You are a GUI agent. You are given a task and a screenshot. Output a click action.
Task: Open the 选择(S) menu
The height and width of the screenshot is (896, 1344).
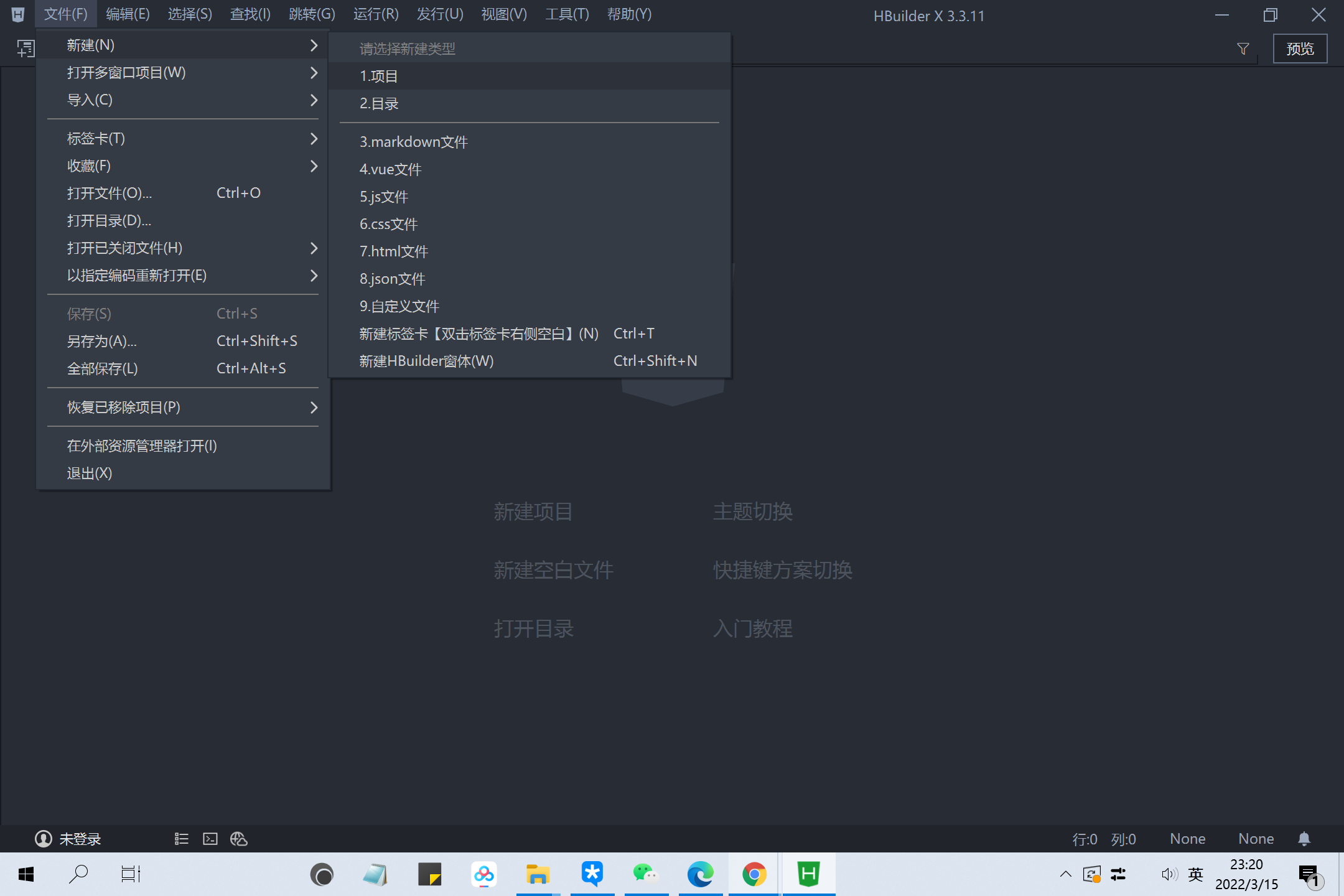(190, 14)
